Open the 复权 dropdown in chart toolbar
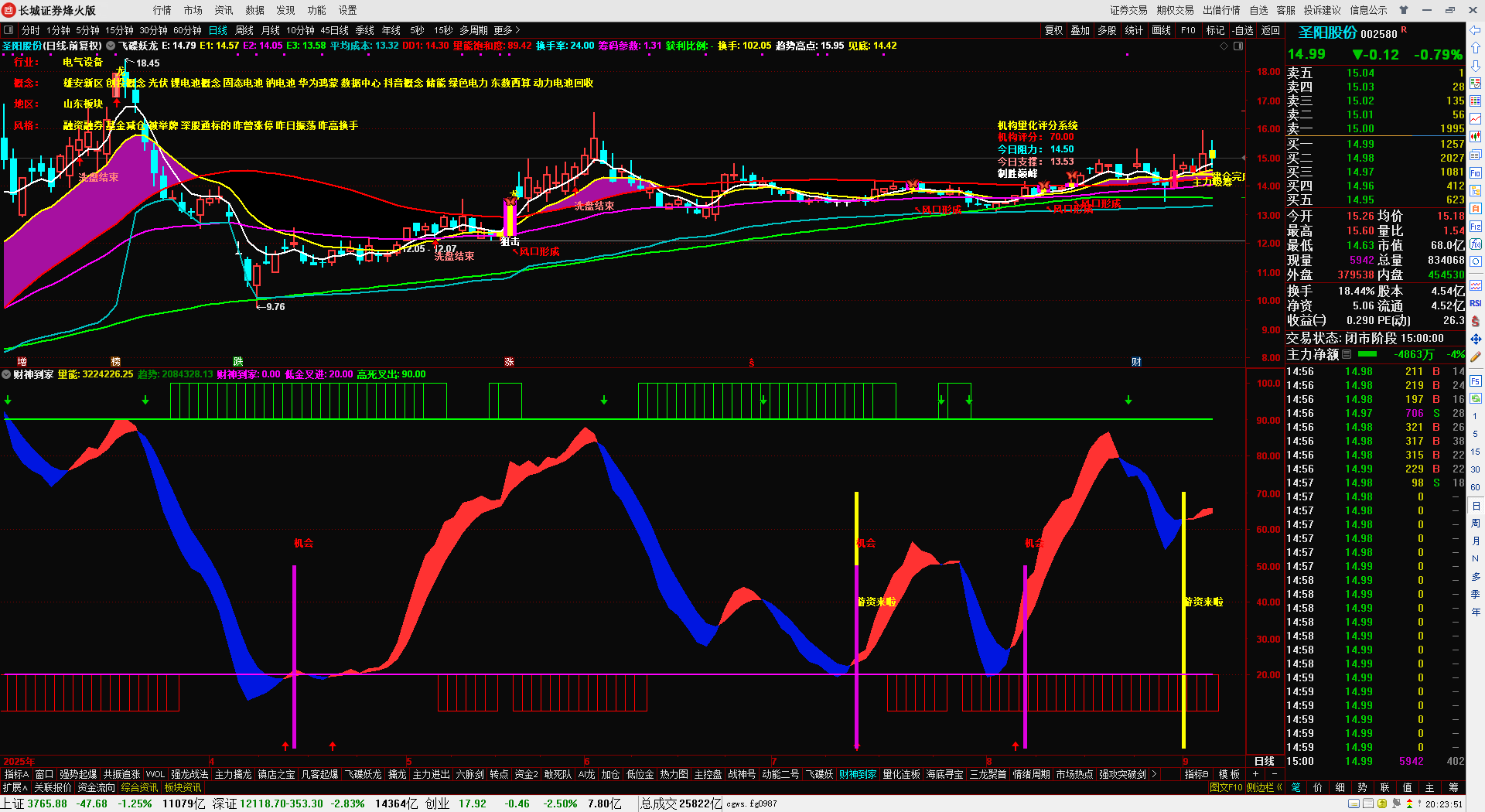 point(1053,30)
